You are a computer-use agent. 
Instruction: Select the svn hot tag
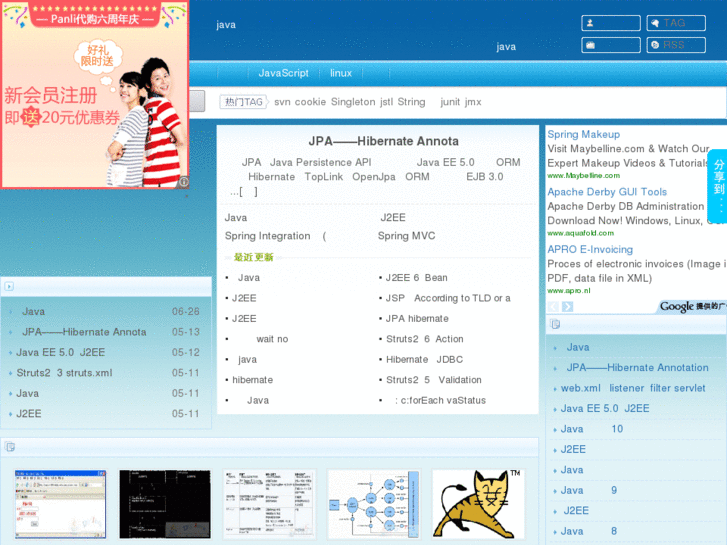coord(282,102)
